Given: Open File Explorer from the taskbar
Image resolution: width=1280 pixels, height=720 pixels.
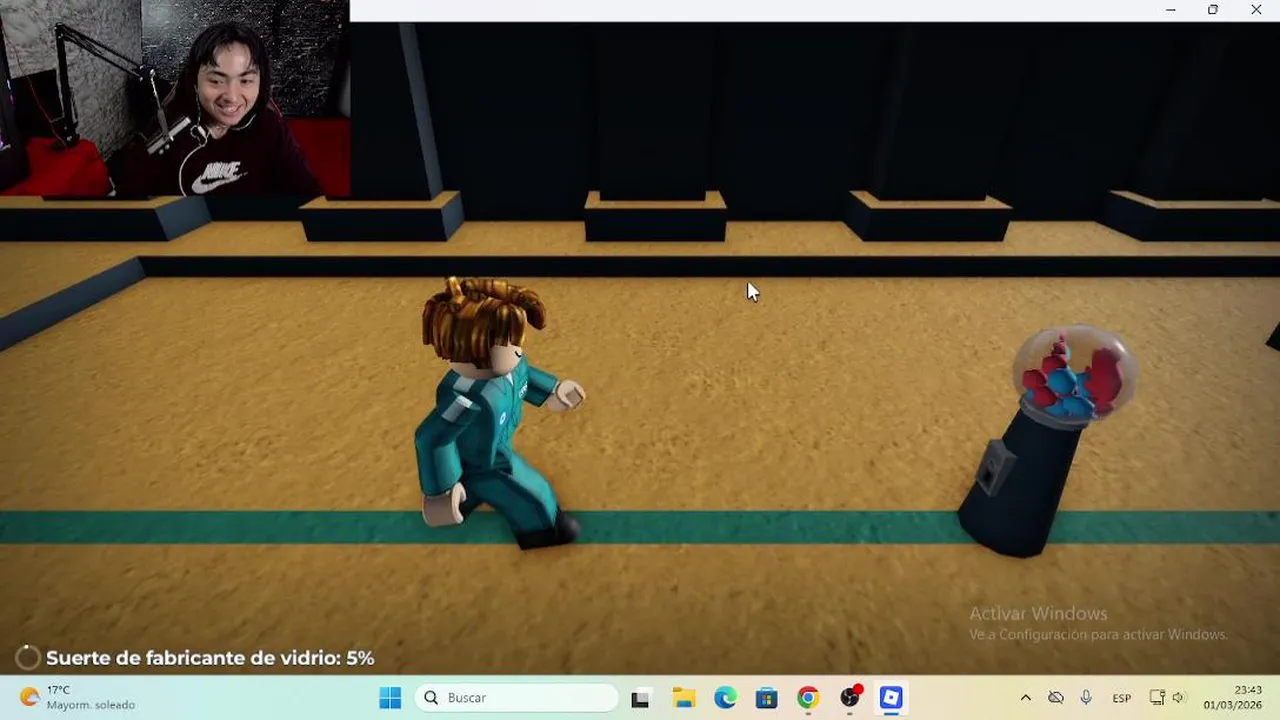Looking at the screenshot, I should [x=683, y=698].
